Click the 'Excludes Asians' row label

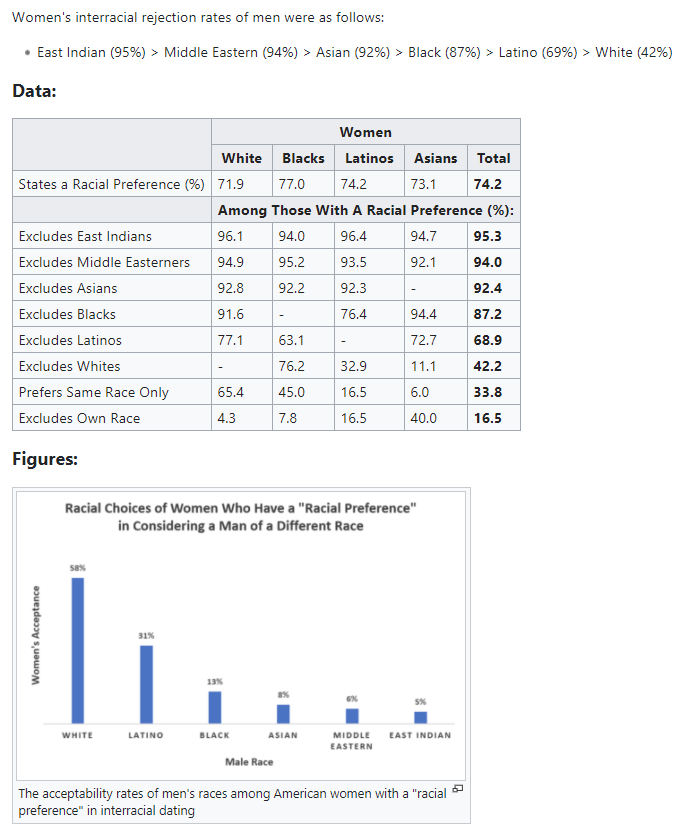click(x=111, y=288)
